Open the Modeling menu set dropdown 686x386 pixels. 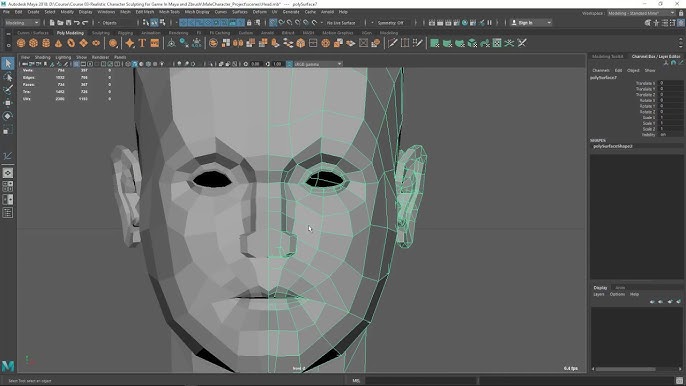(x=22, y=22)
